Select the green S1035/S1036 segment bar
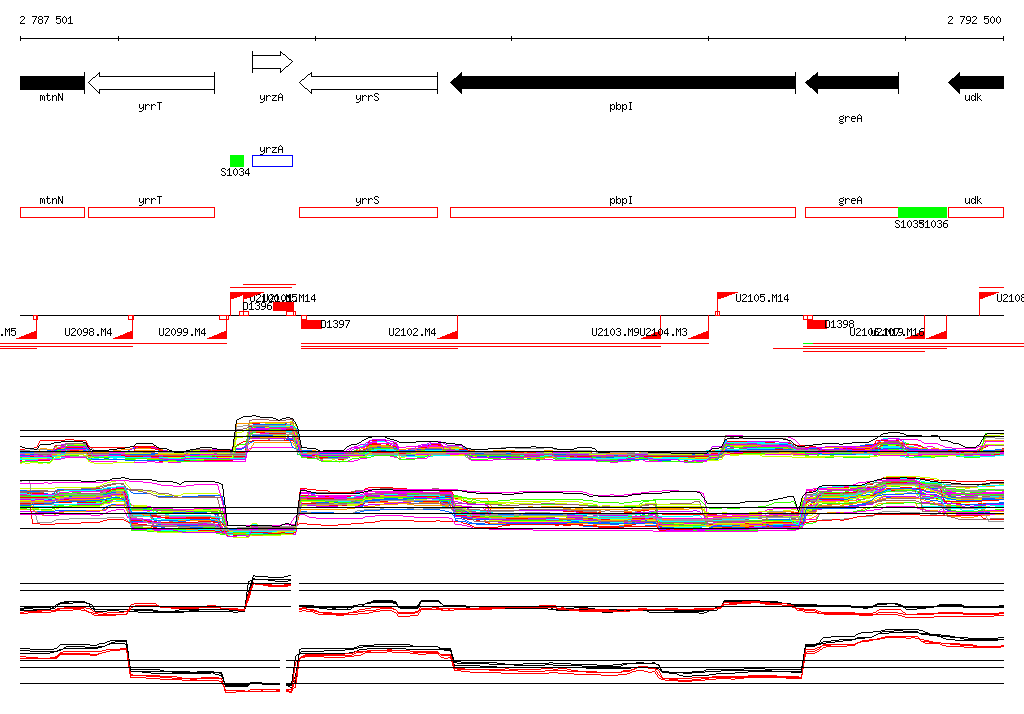The image size is (1024, 714). point(923,212)
